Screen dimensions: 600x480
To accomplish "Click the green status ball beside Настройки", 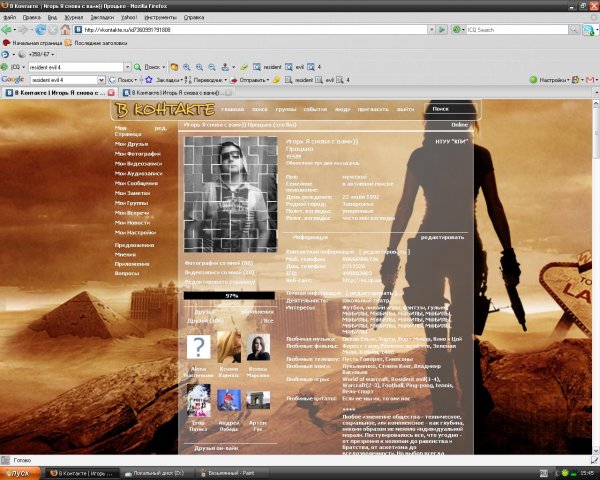I will 533,80.
